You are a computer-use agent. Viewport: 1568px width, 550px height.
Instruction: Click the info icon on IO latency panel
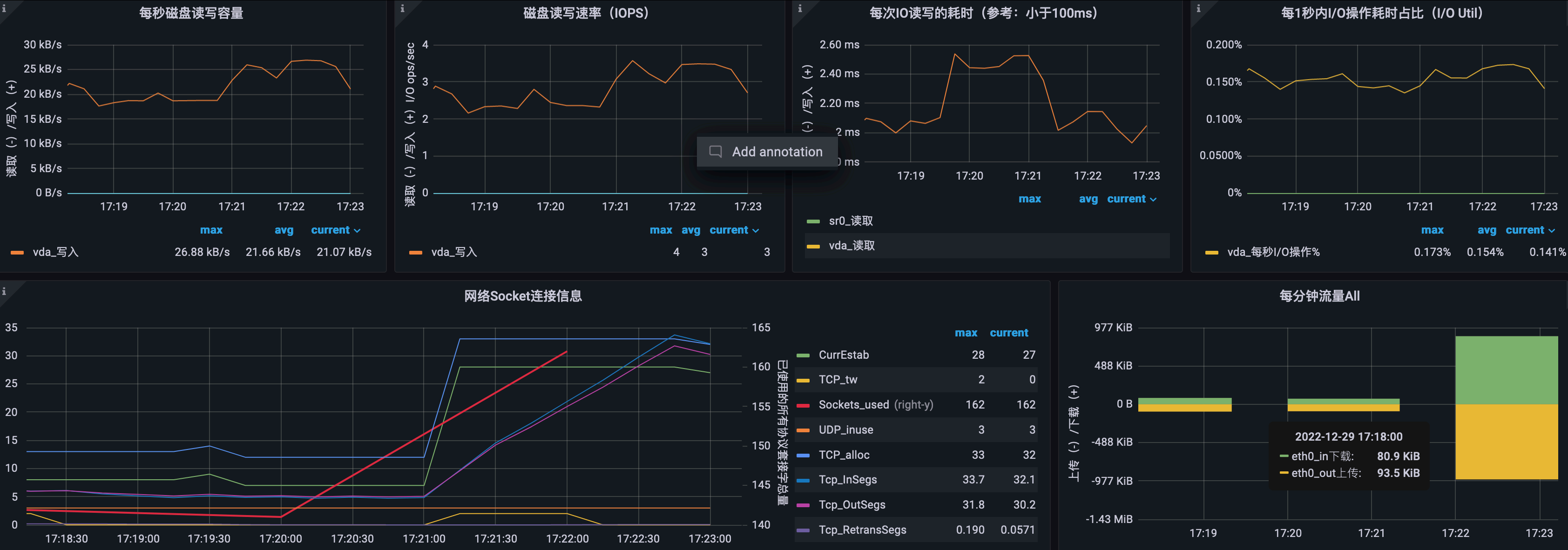(x=800, y=8)
